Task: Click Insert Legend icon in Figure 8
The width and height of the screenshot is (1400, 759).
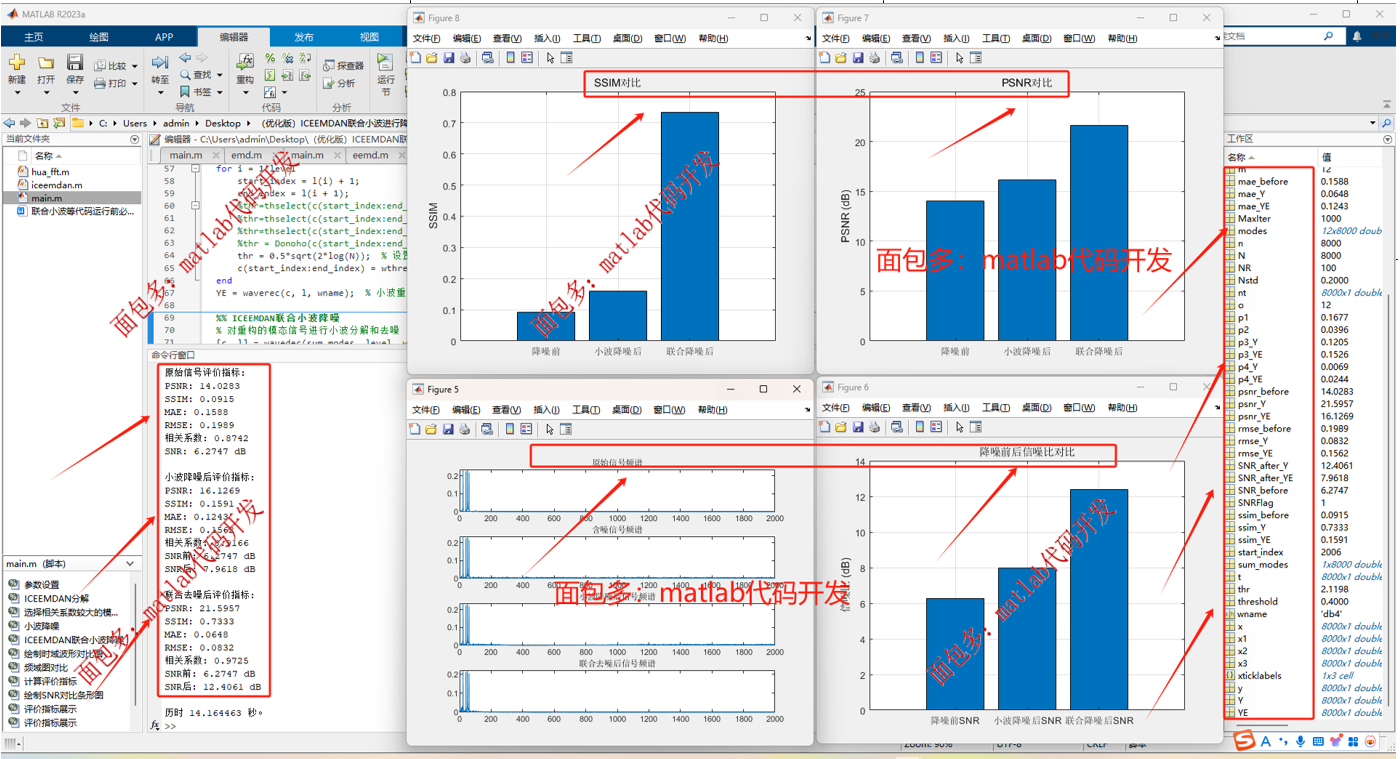Action: point(526,58)
